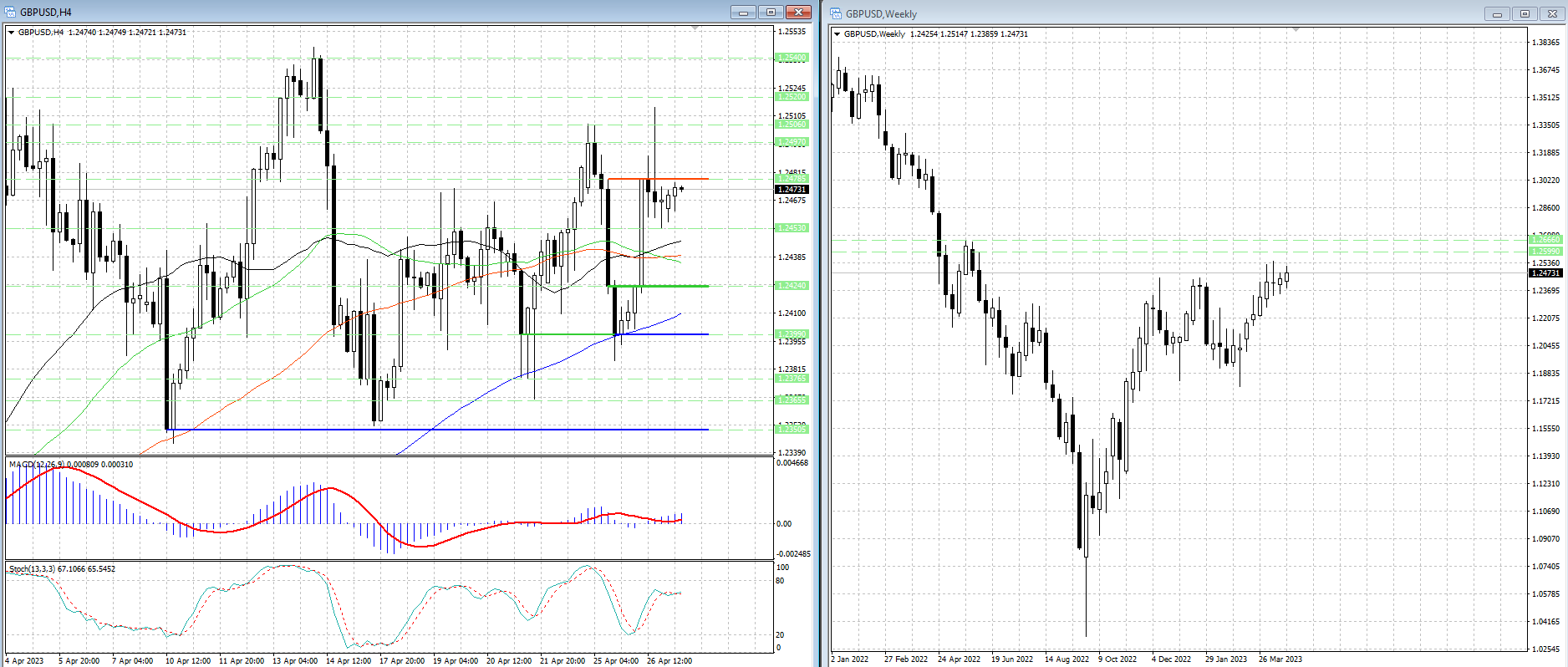Click the GBPUSD,Weekly window title text

point(881,14)
